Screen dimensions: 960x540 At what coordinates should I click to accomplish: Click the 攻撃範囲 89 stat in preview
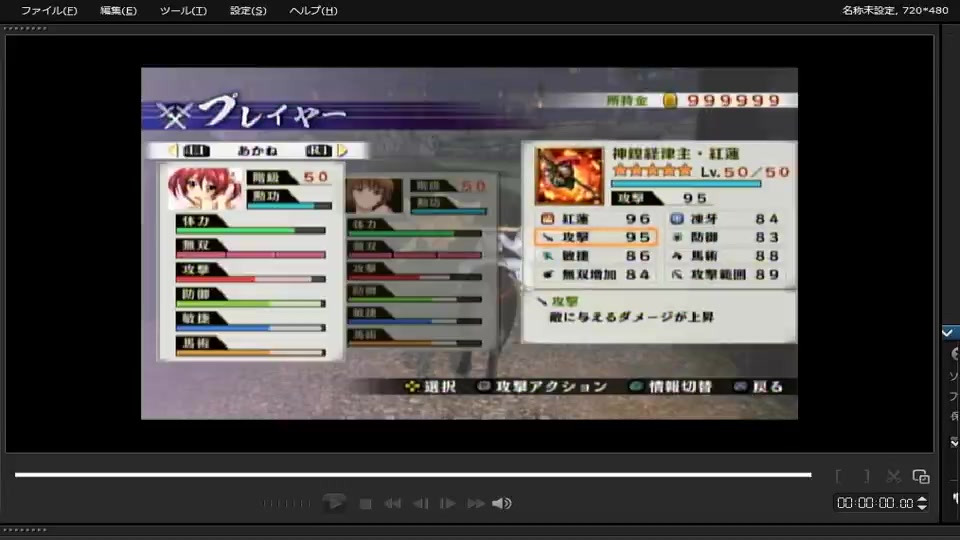[x=726, y=275]
